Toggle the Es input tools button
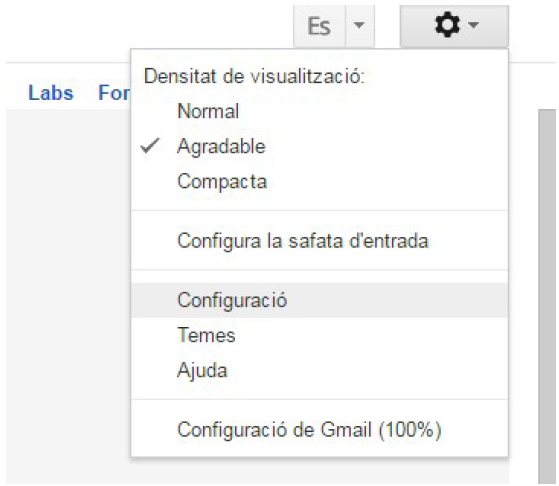Viewport: 559px width, 486px height. coord(319,26)
